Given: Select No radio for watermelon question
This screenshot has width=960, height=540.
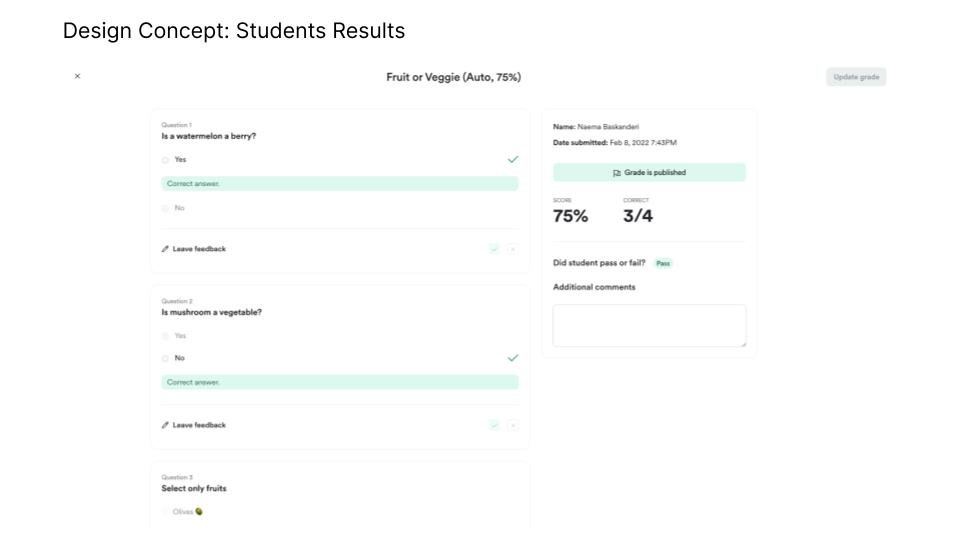Looking at the screenshot, I should pos(165,208).
